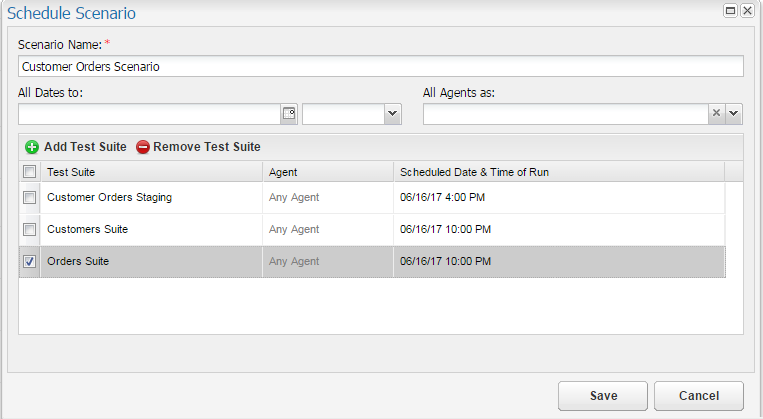Image resolution: width=763 pixels, height=419 pixels.
Task: Check the Customer Orders Staging checkbox
Action: click(x=29, y=197)
